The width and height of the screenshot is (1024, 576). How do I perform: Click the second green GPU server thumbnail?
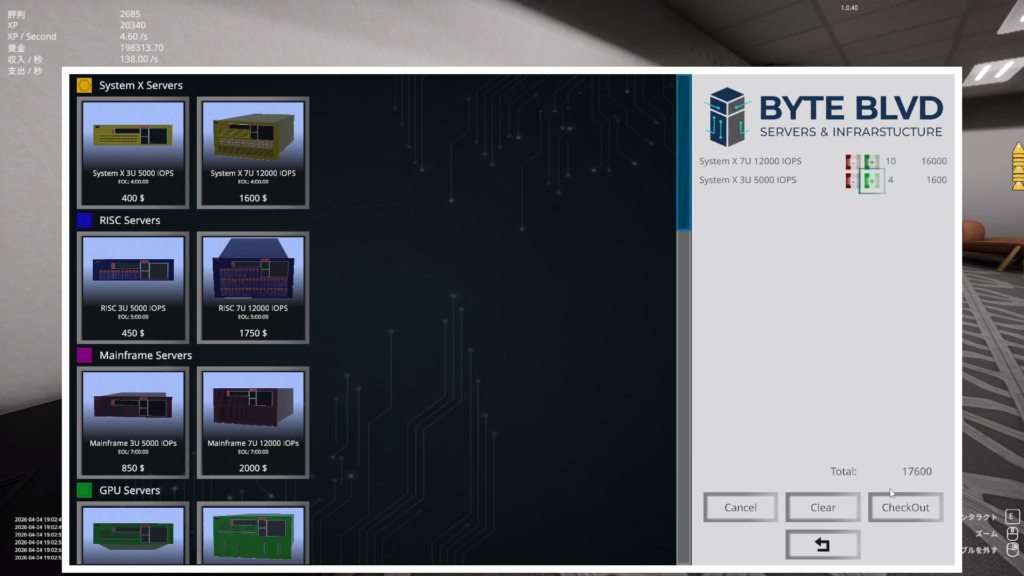252,534
